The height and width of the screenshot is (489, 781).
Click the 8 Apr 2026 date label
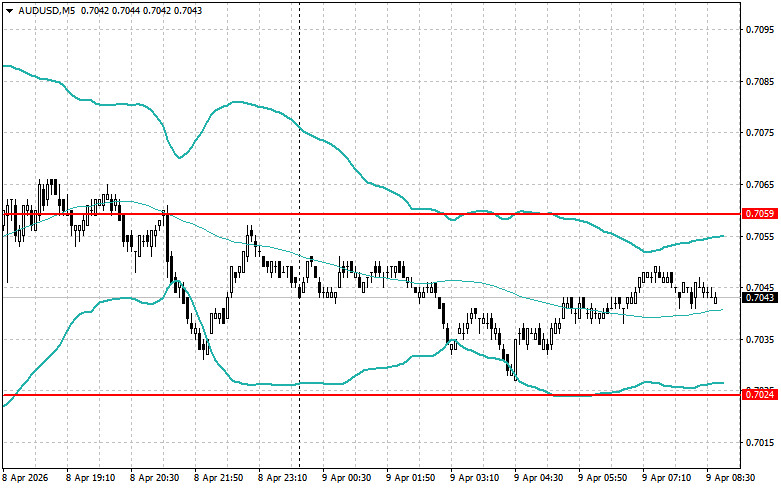(x=25, y=478)
